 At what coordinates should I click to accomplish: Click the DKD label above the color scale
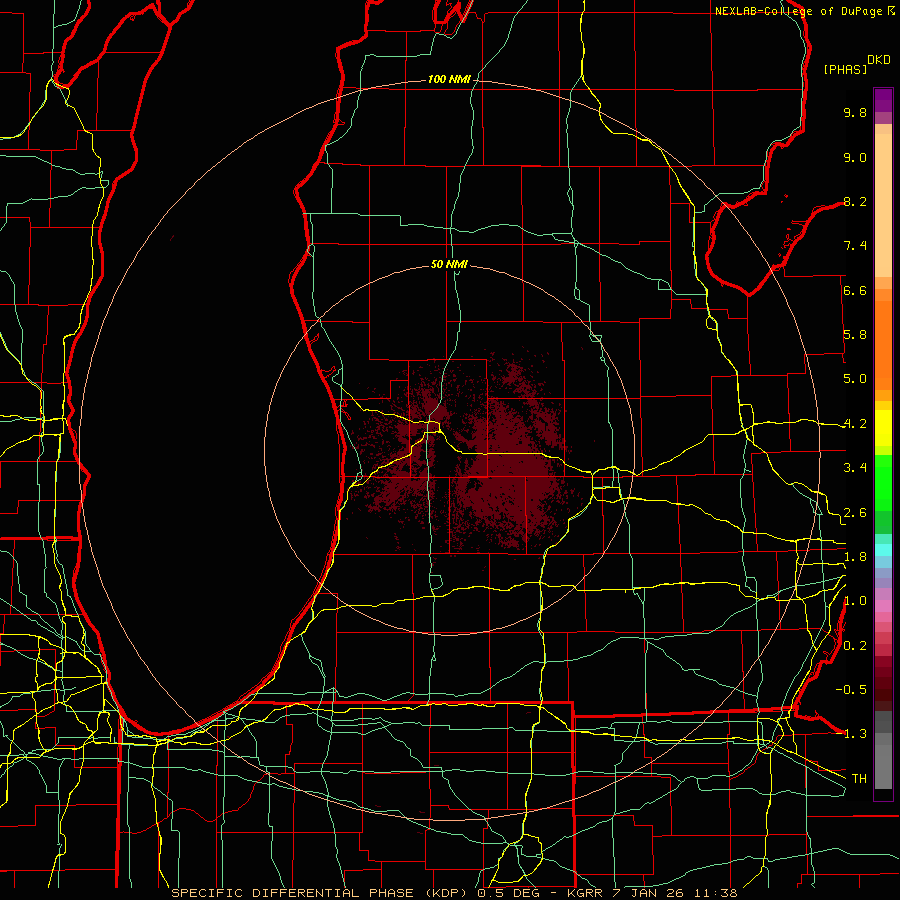(879, 60)
